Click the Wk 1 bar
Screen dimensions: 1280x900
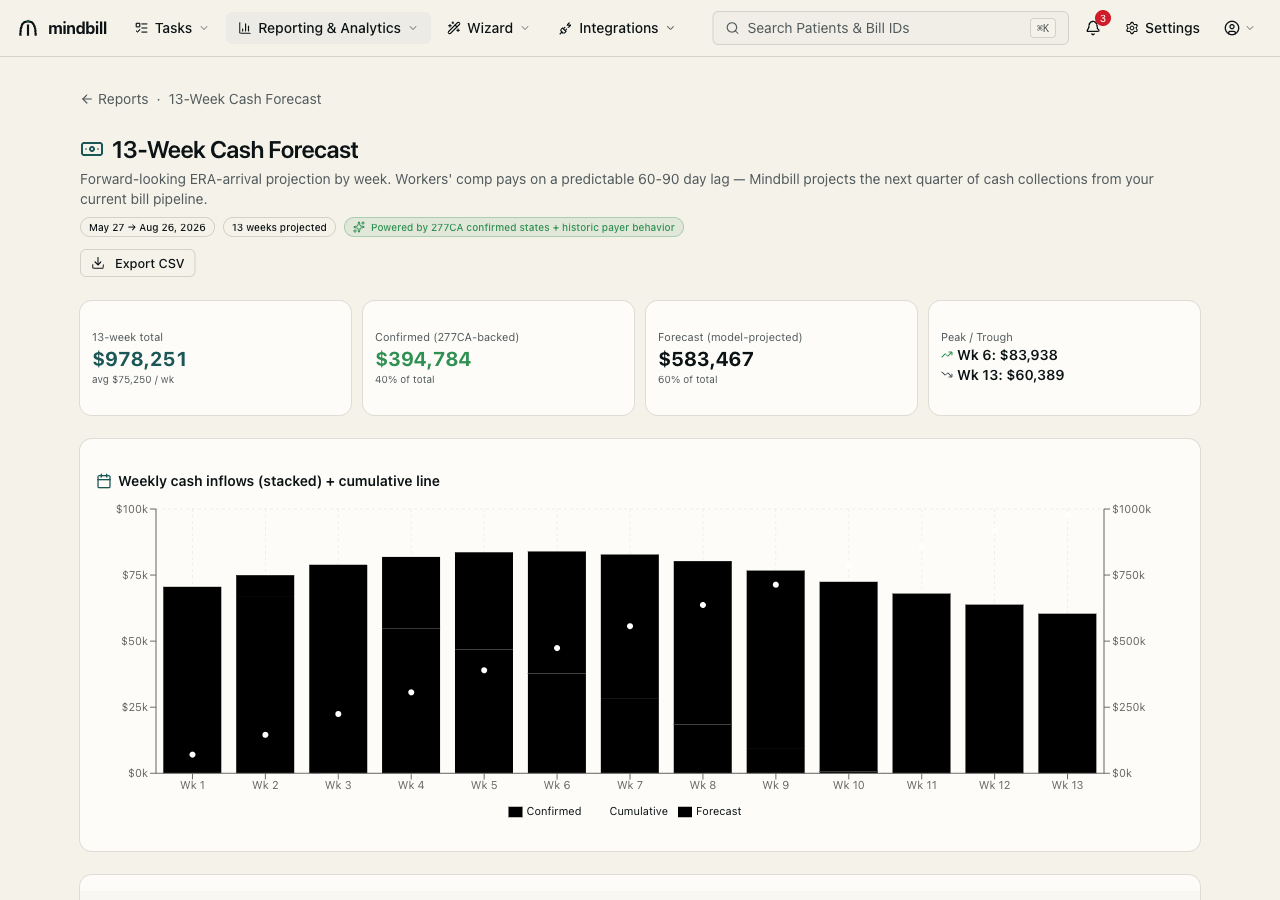(192, 680)
